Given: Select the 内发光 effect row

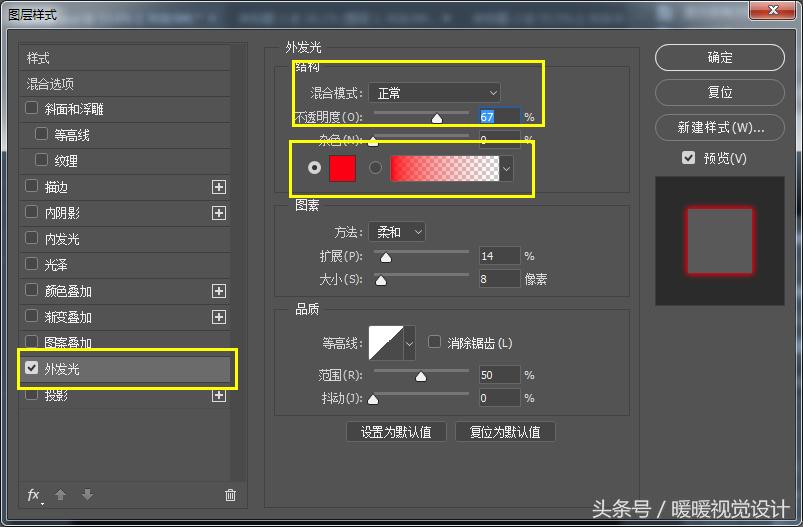Looking at the screenshot, I should click(125, 239).
